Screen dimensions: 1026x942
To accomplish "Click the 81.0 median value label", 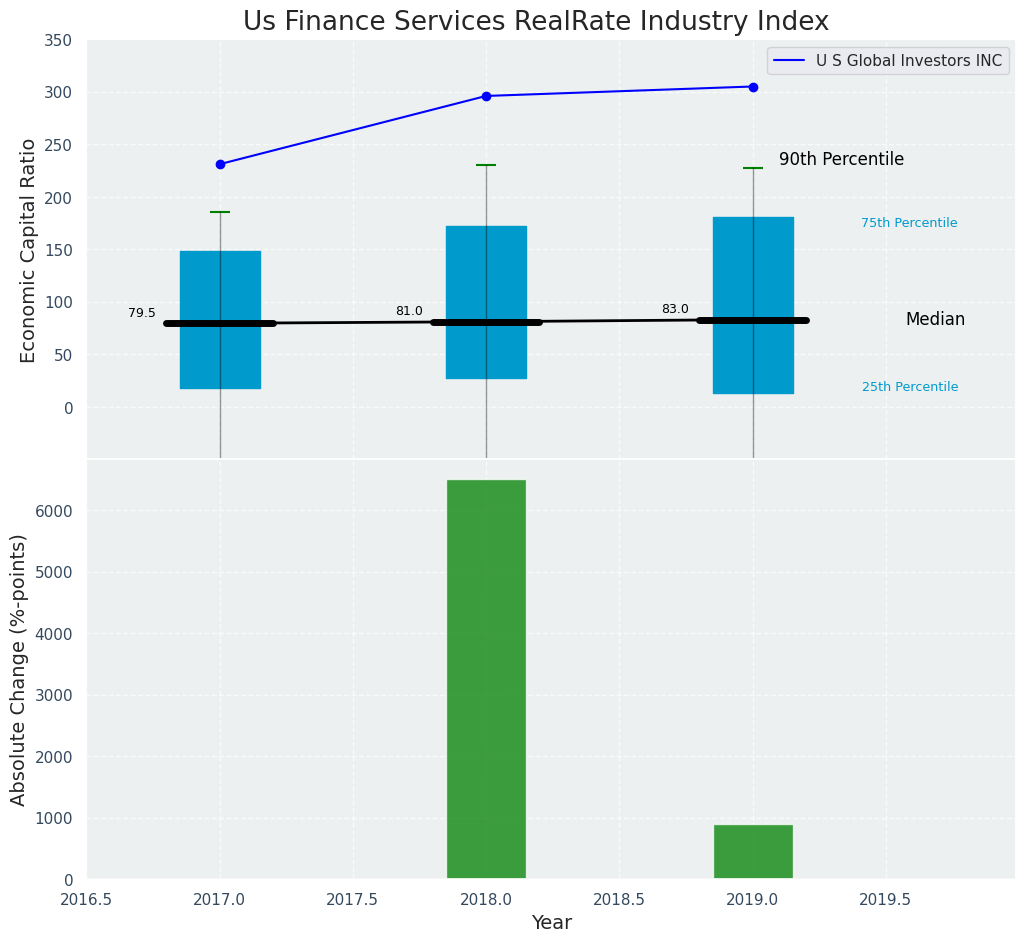I will [x=409, y=311].
